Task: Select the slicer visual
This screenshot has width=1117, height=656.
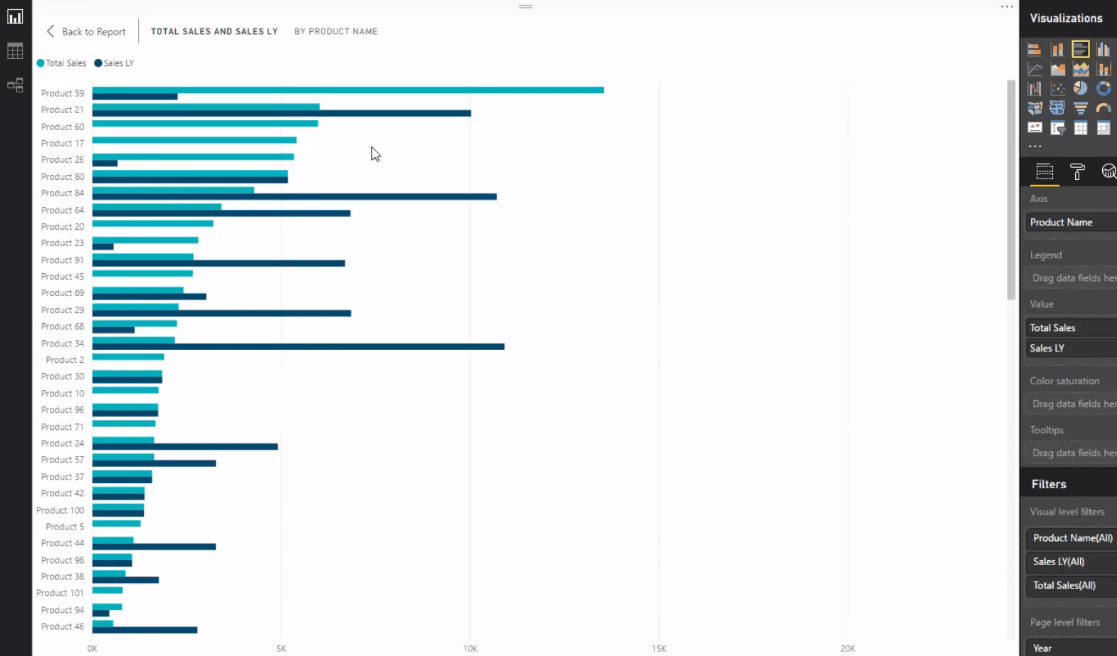Action: pos(1057,128)
